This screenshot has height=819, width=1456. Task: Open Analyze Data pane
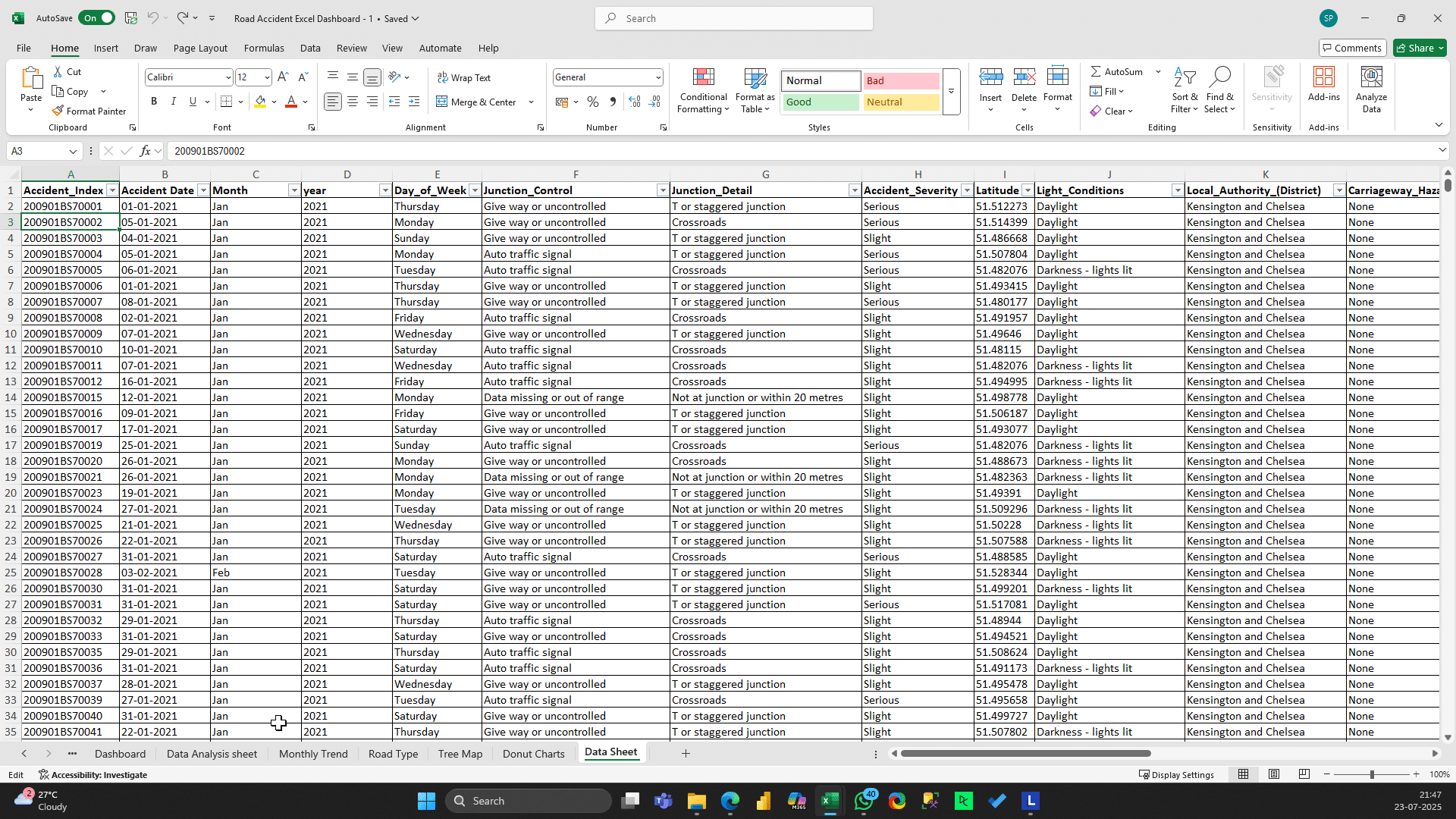click(1371, 91)
